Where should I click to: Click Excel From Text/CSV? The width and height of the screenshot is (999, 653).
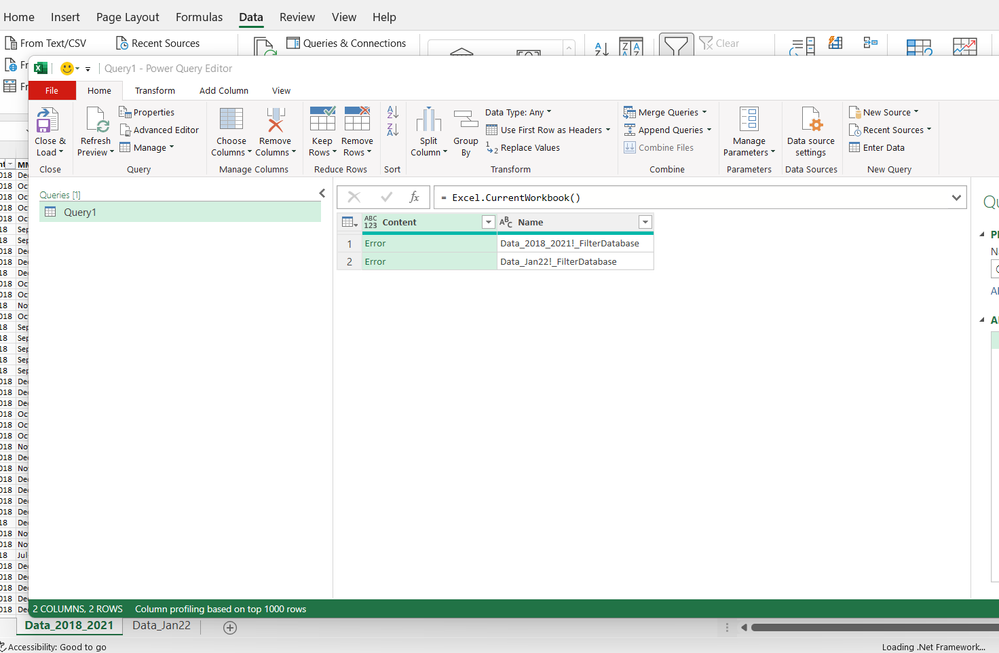coord(45,43)
